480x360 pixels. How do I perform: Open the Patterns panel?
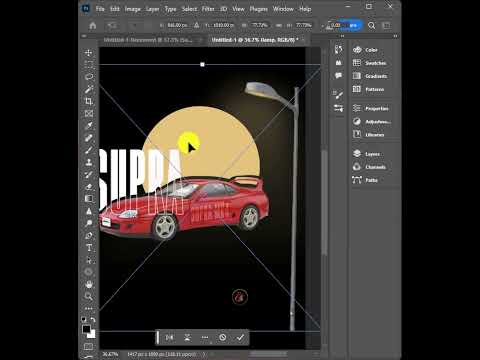click(x=368, y=89)
